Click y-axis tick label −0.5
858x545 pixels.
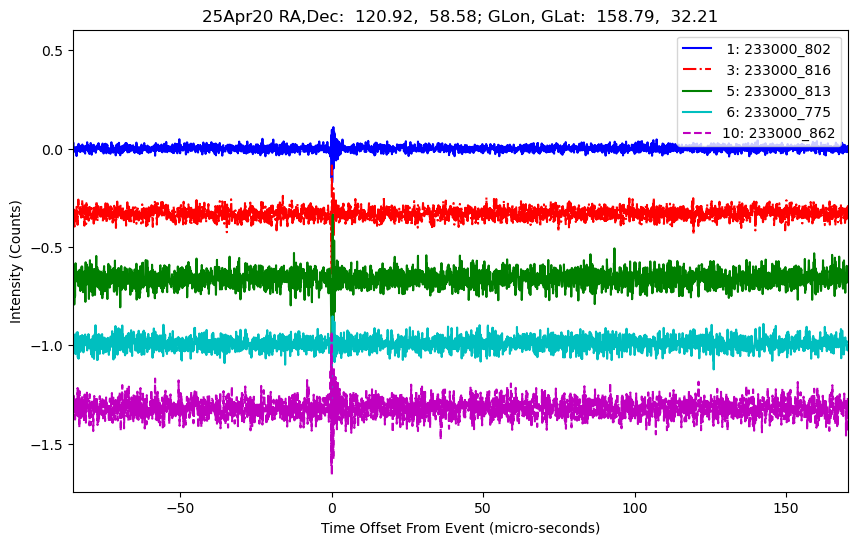coord(48,248)
